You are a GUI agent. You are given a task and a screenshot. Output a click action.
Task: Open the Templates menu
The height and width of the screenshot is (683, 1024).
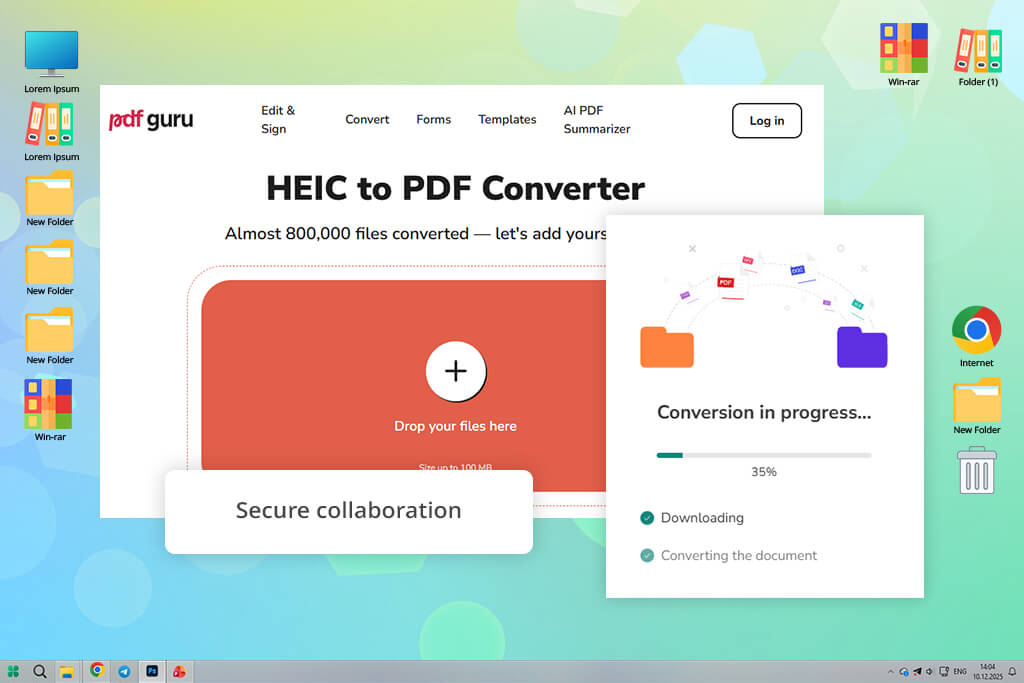pyautogui.click(x=507, y=119)
